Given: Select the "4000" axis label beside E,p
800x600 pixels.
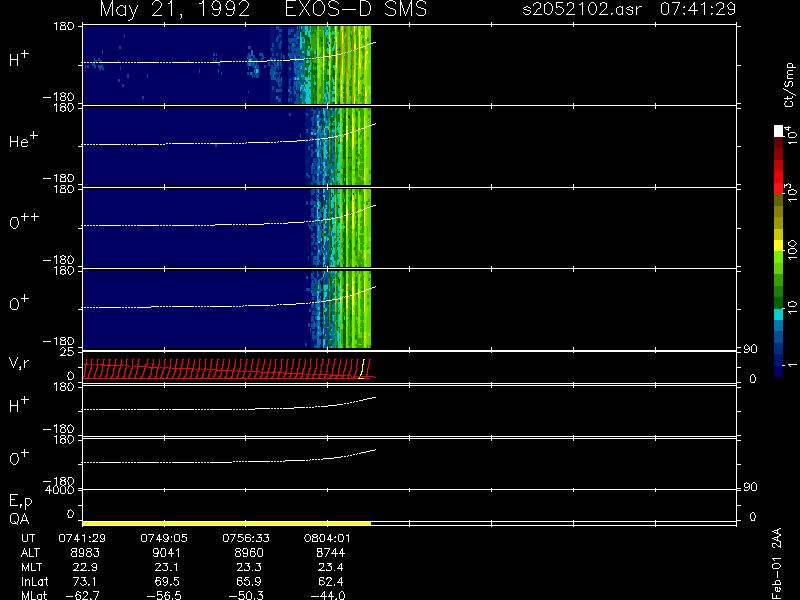Looking at the screenshot, I should 59,490.
